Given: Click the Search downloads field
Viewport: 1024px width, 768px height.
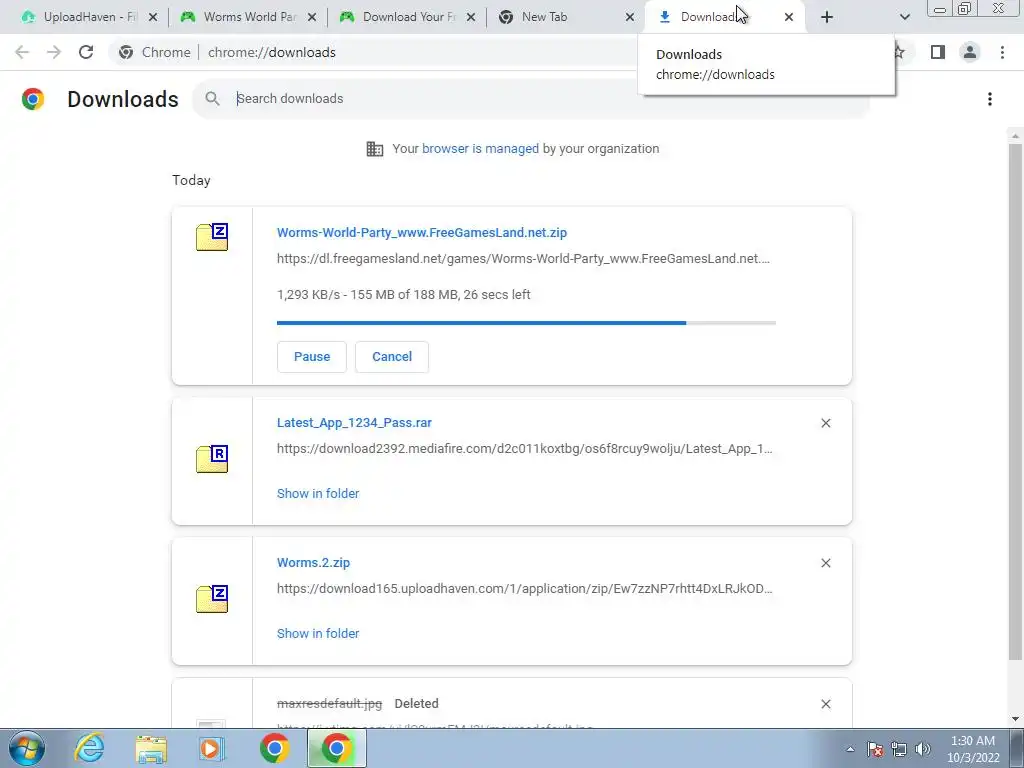Looking at the screenshot, I should click(530, 99).
